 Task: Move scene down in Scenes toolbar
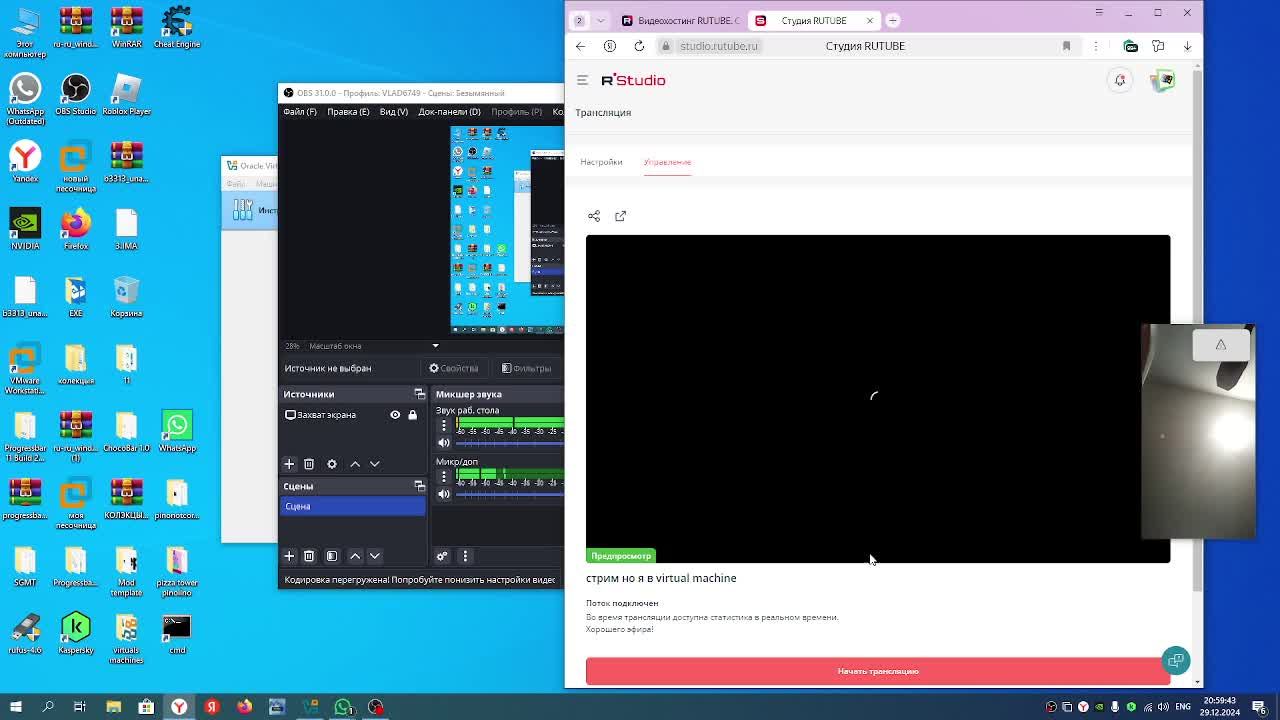pyautogui.click(x=375, y=556)
